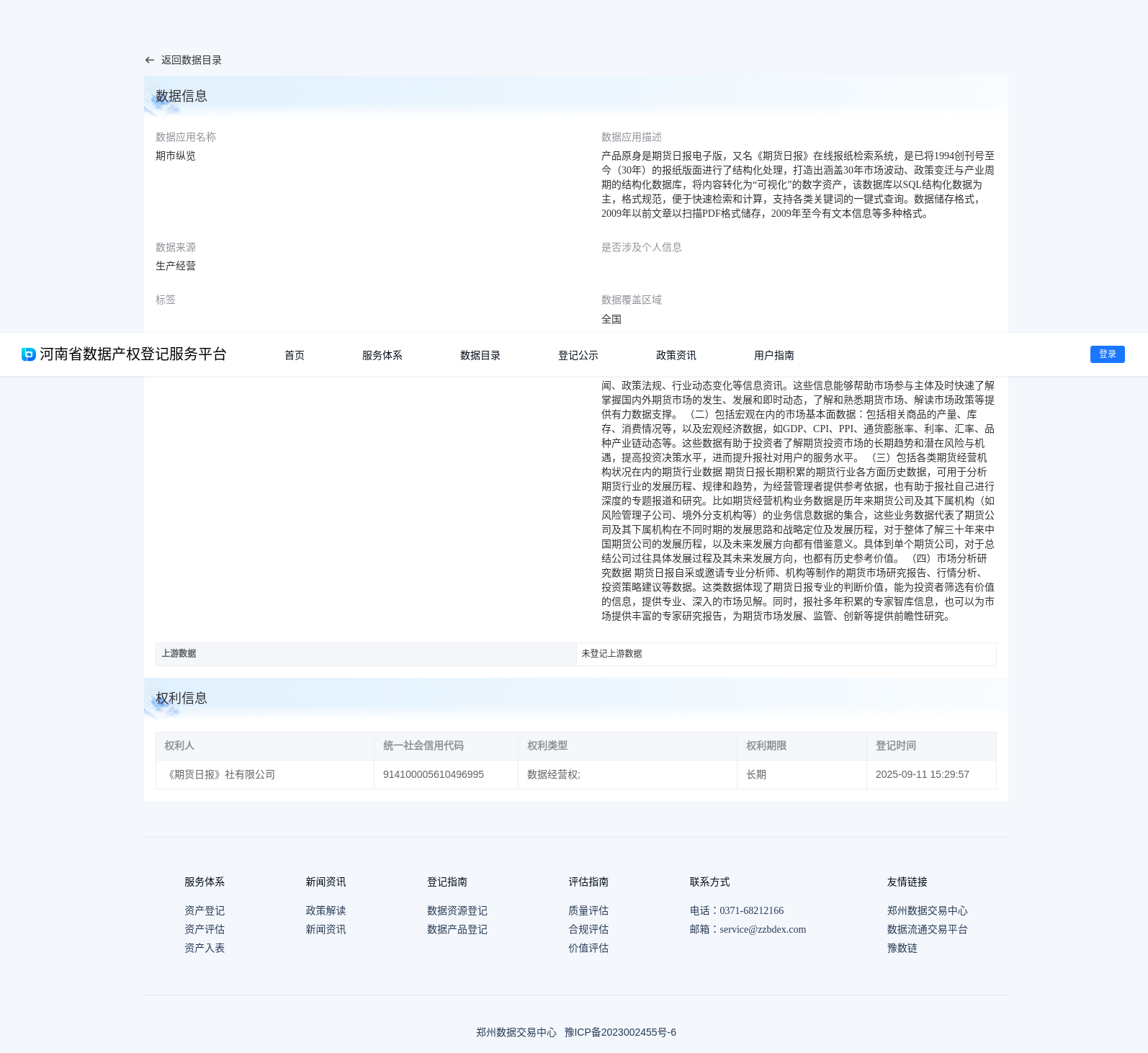Click footer column heading 评估指南
The width and height of the screenshot is (1148, 1053).
pos(588,882)
